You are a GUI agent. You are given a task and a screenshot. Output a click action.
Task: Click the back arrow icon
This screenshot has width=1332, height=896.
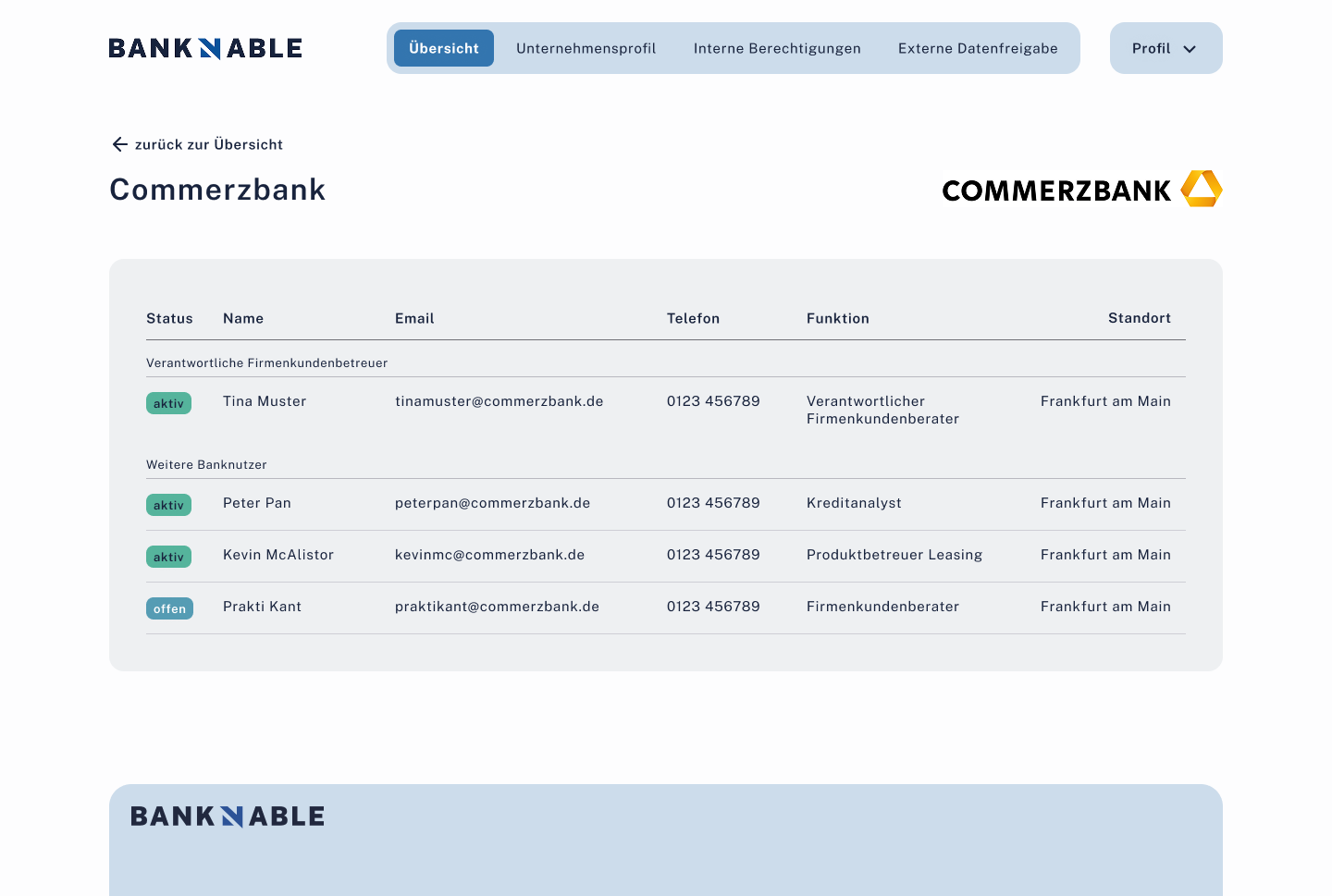[119, 144]
